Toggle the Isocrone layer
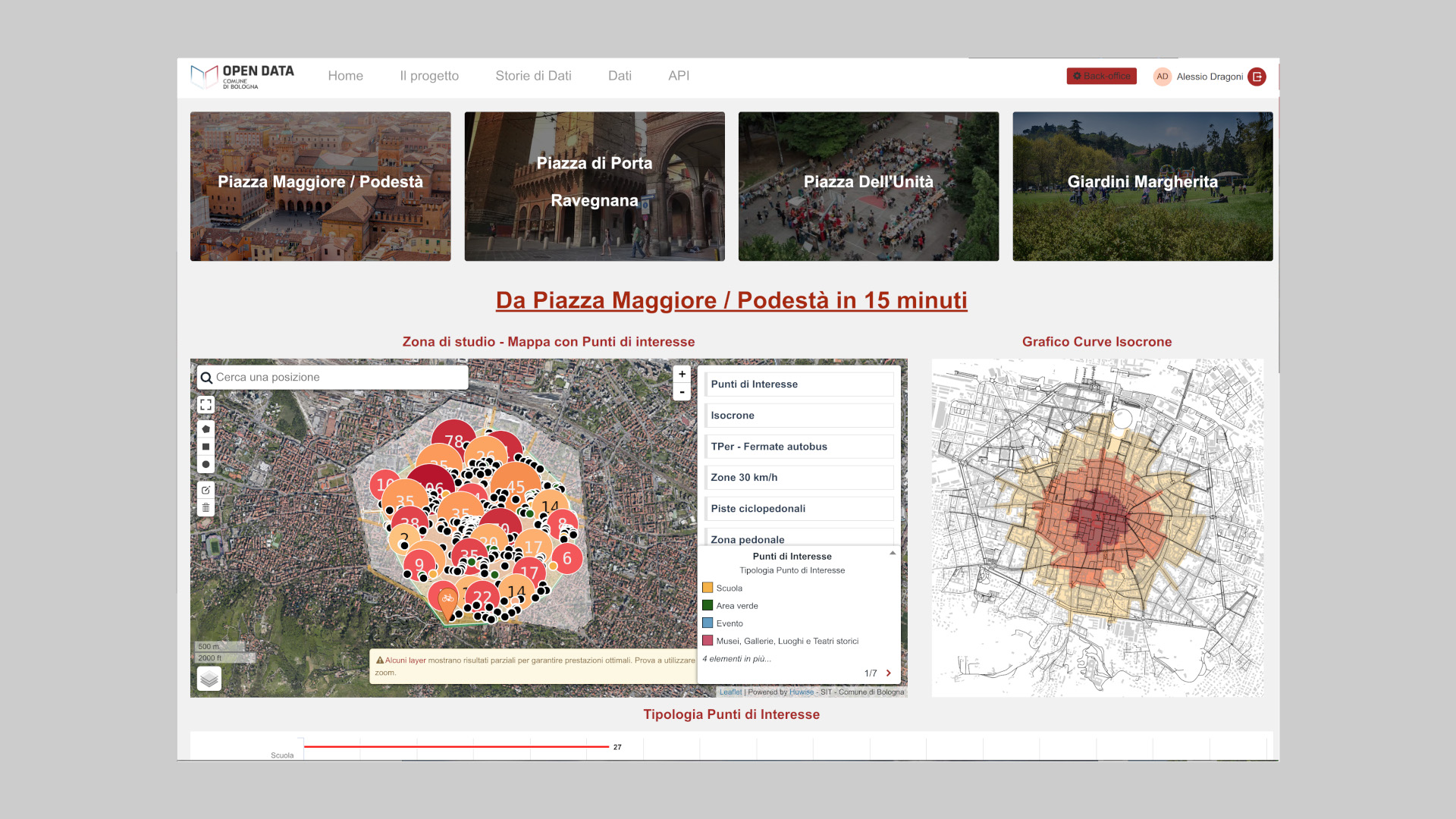The width and height of the screenshot is (1456, 819). pos(799,416)
